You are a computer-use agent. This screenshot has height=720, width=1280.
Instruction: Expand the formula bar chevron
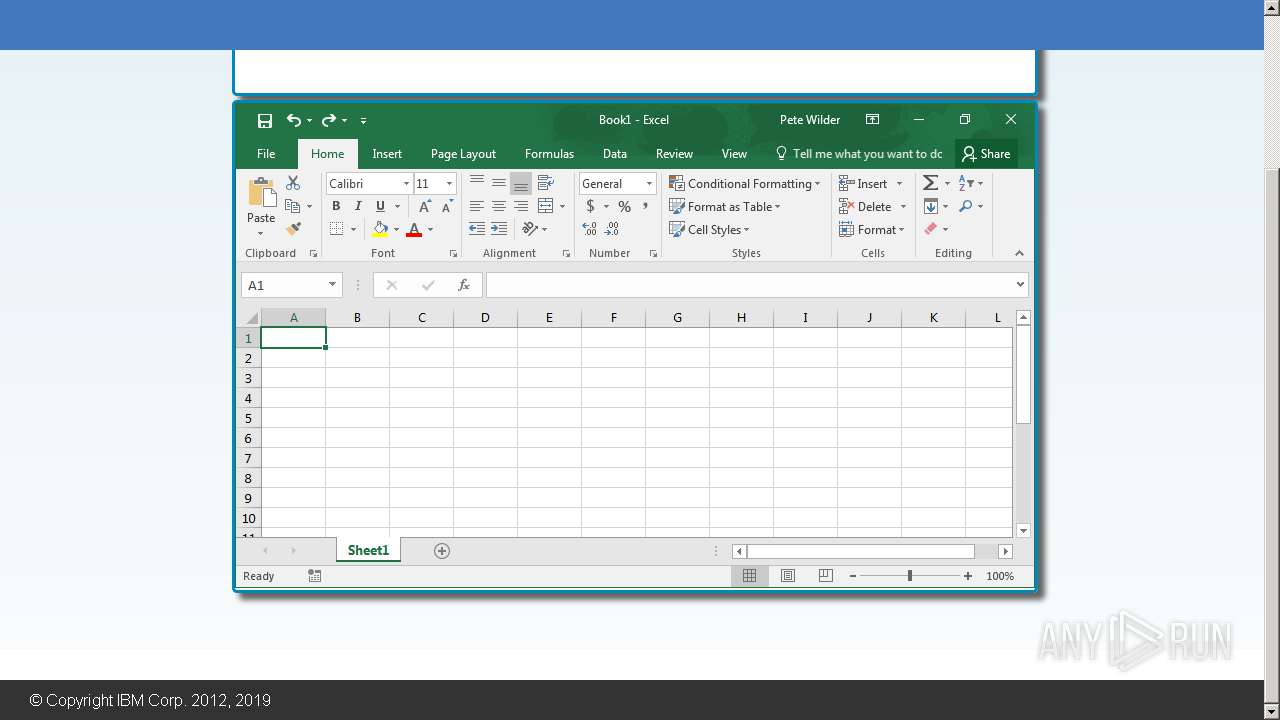coord(1020,285)
